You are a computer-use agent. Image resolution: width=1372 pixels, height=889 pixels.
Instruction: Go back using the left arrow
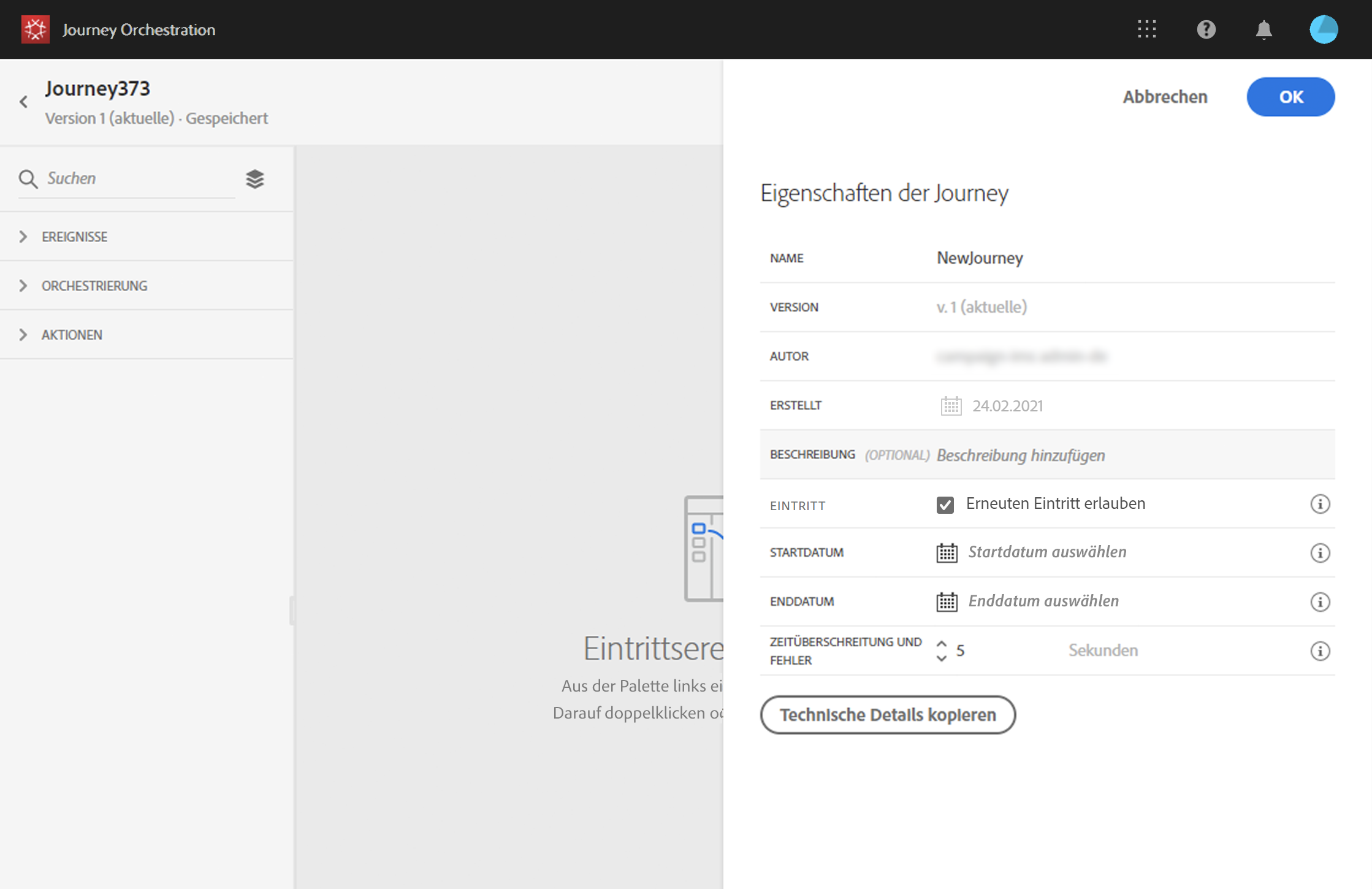point(24,102)
